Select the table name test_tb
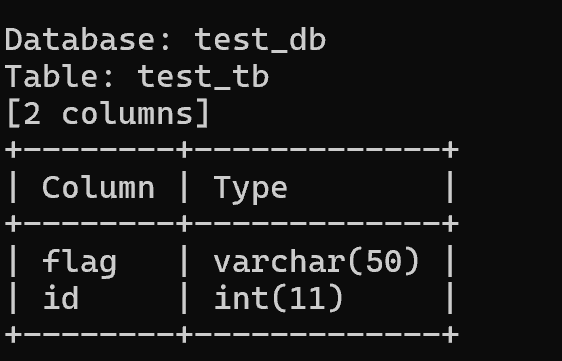Screen dimensions: 562x361 [203, 77]
